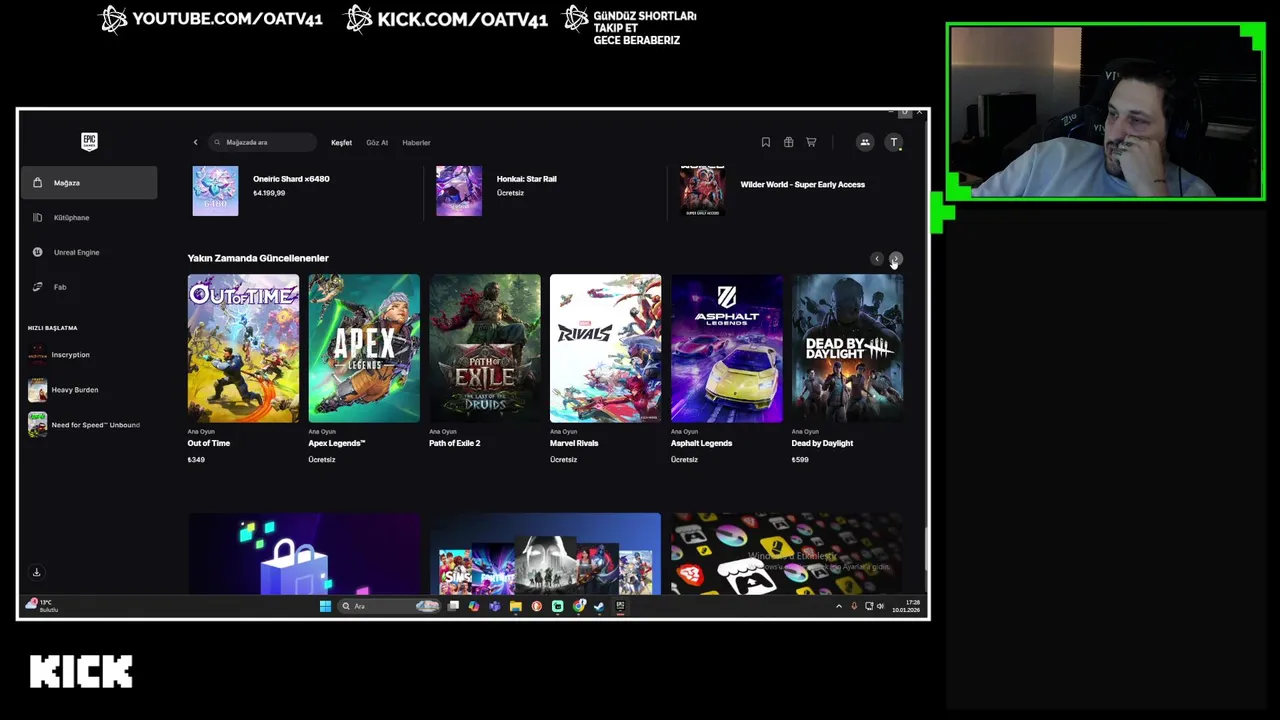Open the Apex Legends cover art

[x=364, y=348]
